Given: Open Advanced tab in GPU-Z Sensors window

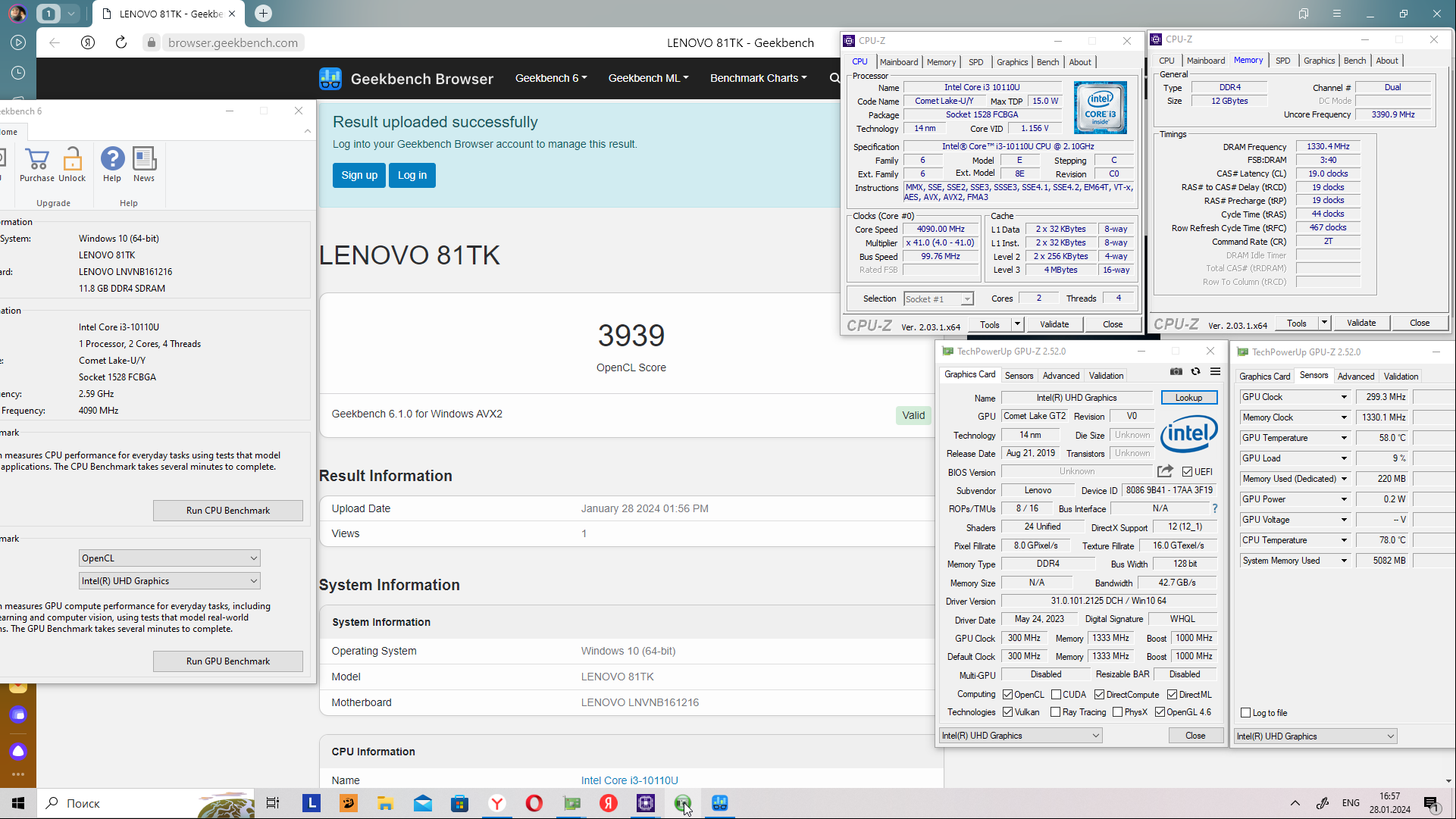Looking at the screenshot, I should 1355,376.
